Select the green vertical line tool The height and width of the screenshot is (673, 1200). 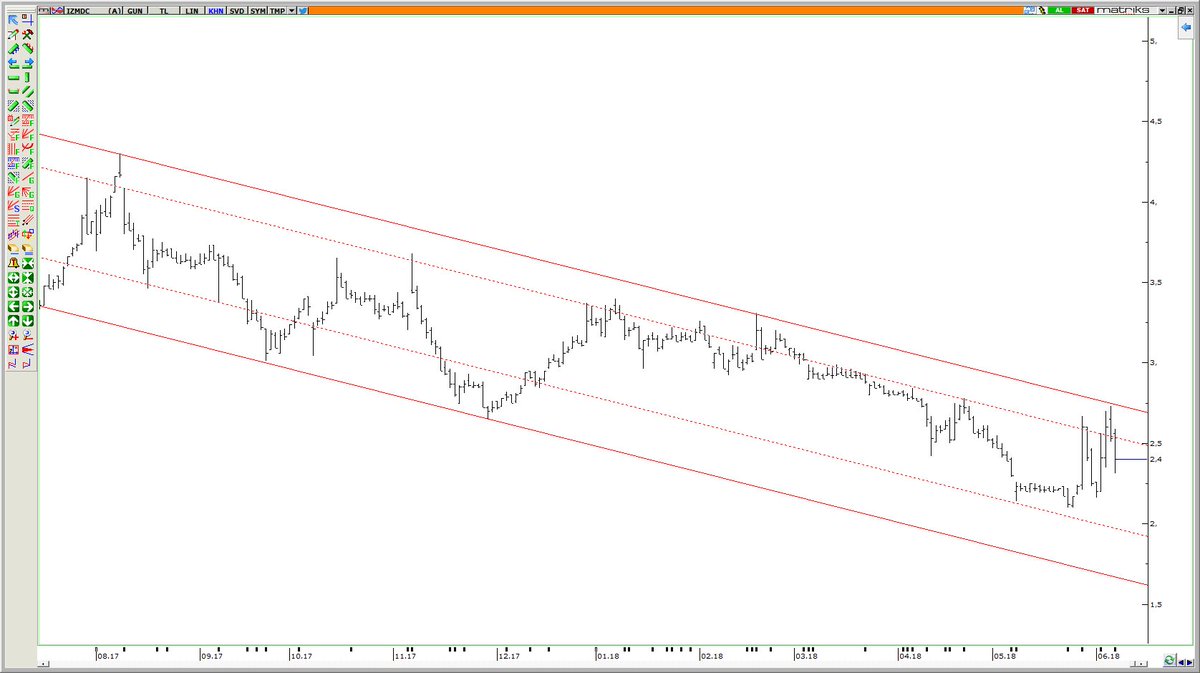28,77
